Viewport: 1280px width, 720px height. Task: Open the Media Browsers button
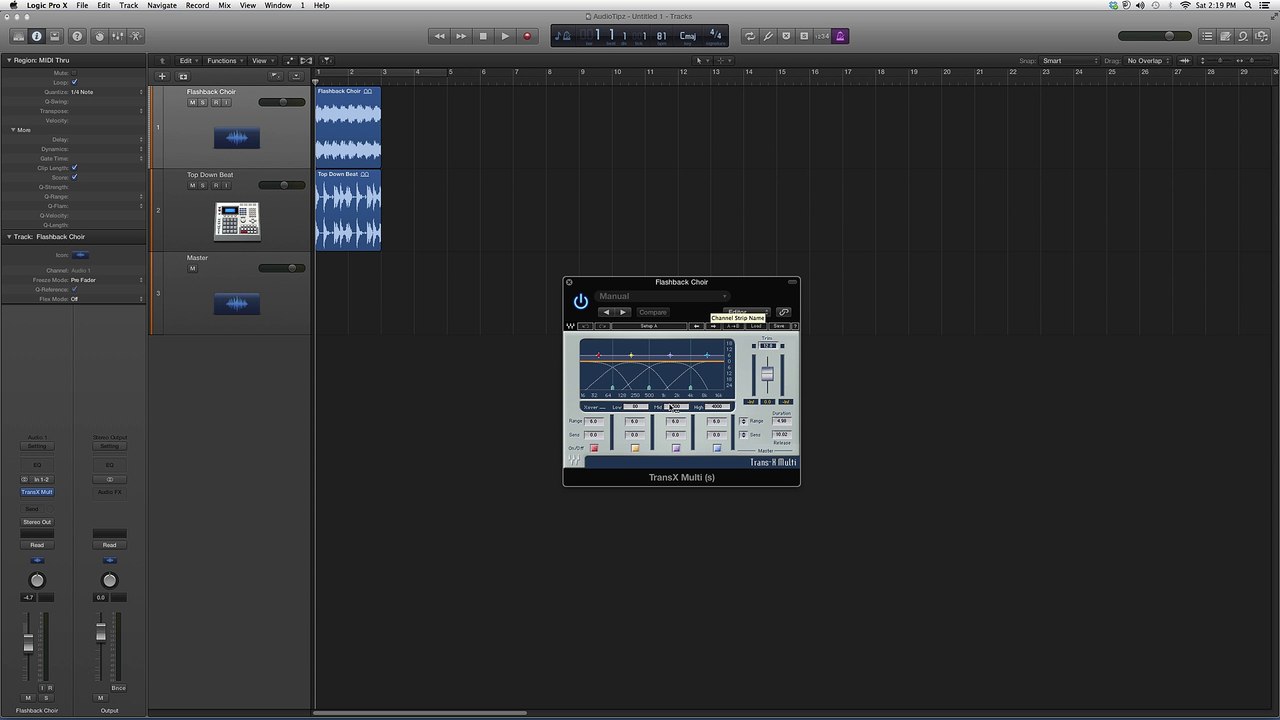pyautogui.click(x=1262, y=36)
